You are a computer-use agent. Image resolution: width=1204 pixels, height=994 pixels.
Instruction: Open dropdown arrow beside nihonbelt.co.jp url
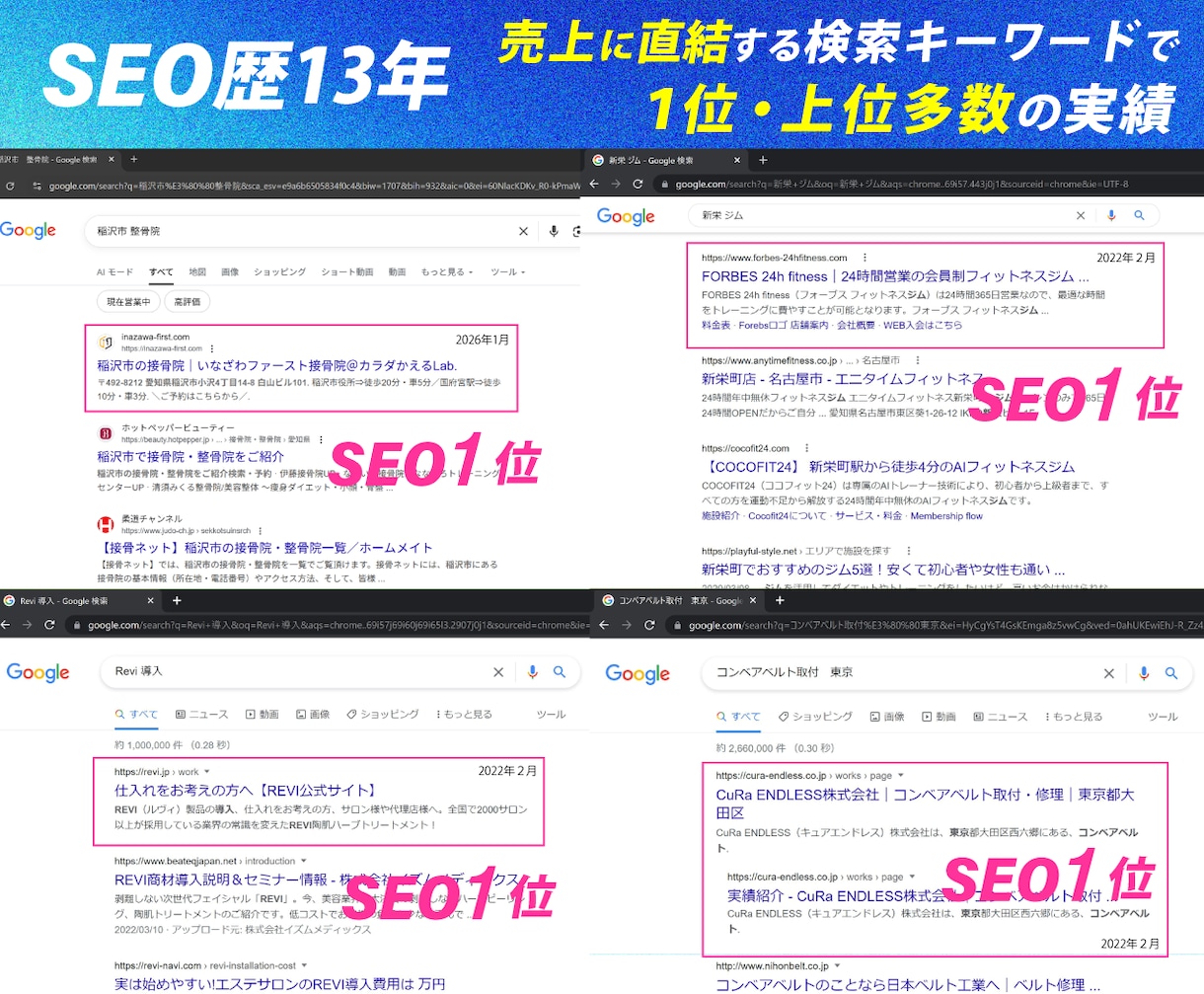point(838,966)
